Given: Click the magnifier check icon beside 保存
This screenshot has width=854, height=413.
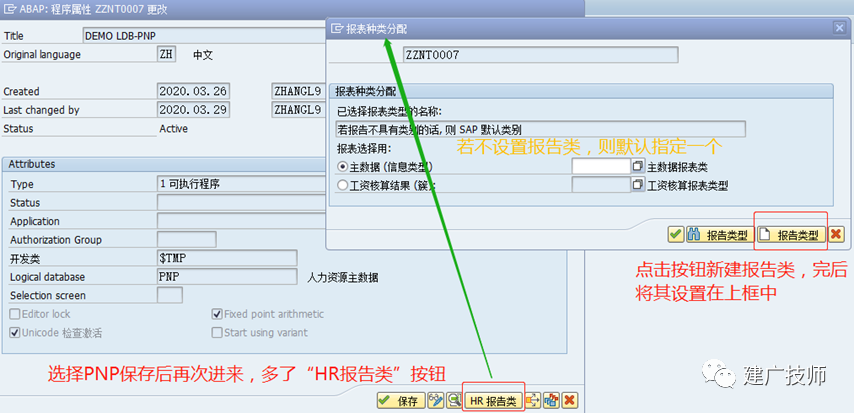Looking at the screenshot, I should [x=454, y=401].
